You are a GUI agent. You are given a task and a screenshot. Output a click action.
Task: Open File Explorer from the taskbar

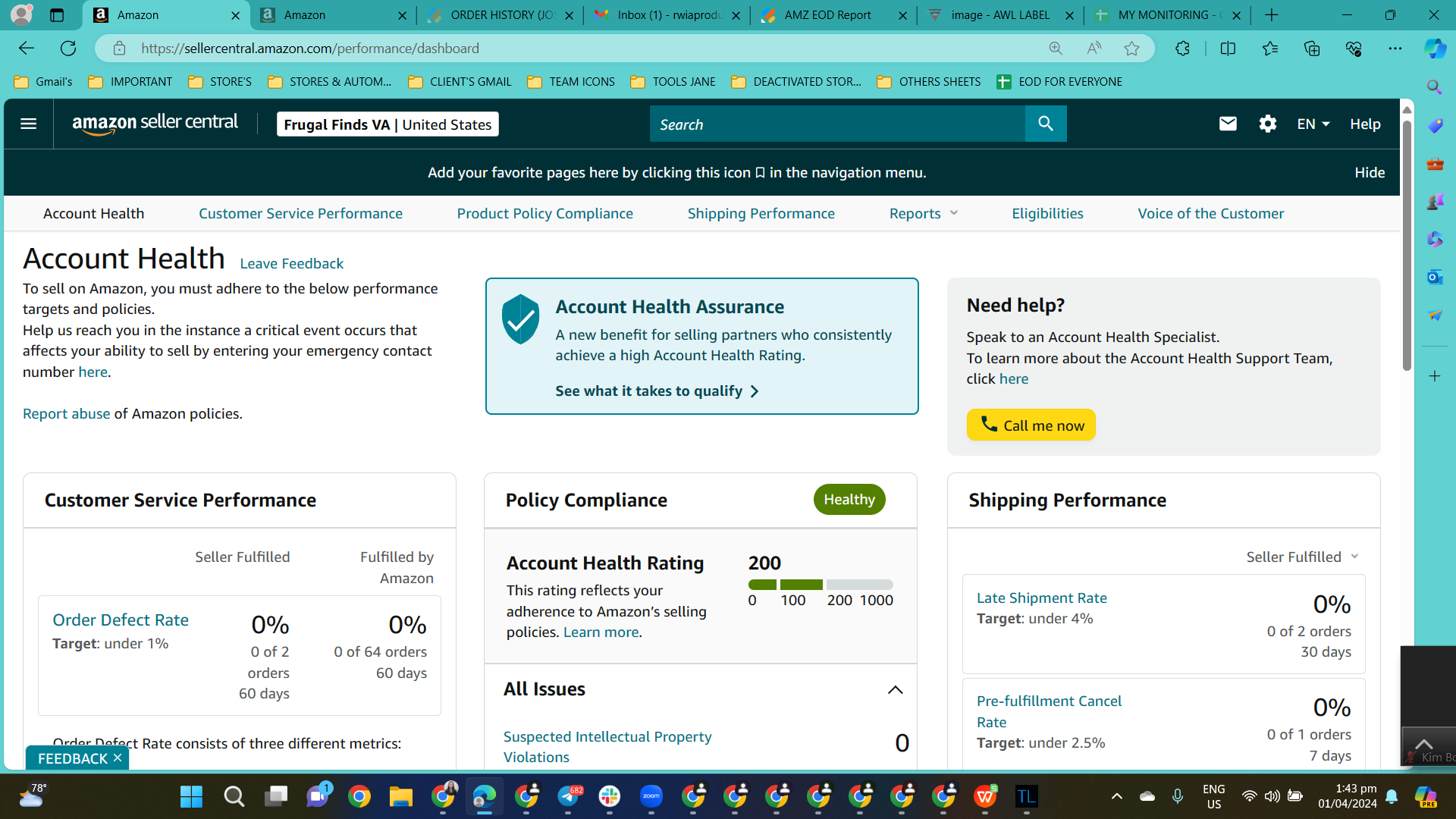coord(400,796)
